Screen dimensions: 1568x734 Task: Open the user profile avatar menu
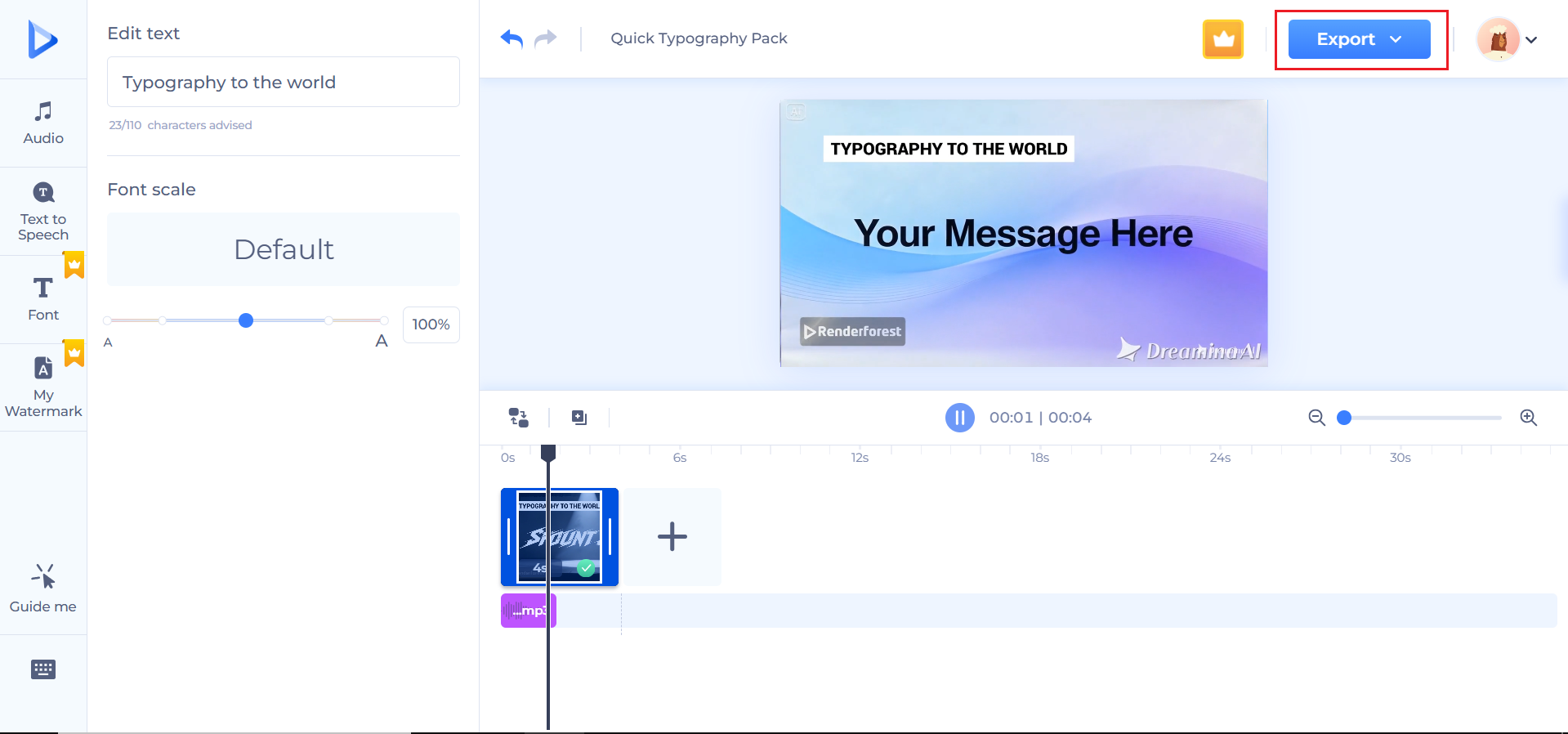1507,39
